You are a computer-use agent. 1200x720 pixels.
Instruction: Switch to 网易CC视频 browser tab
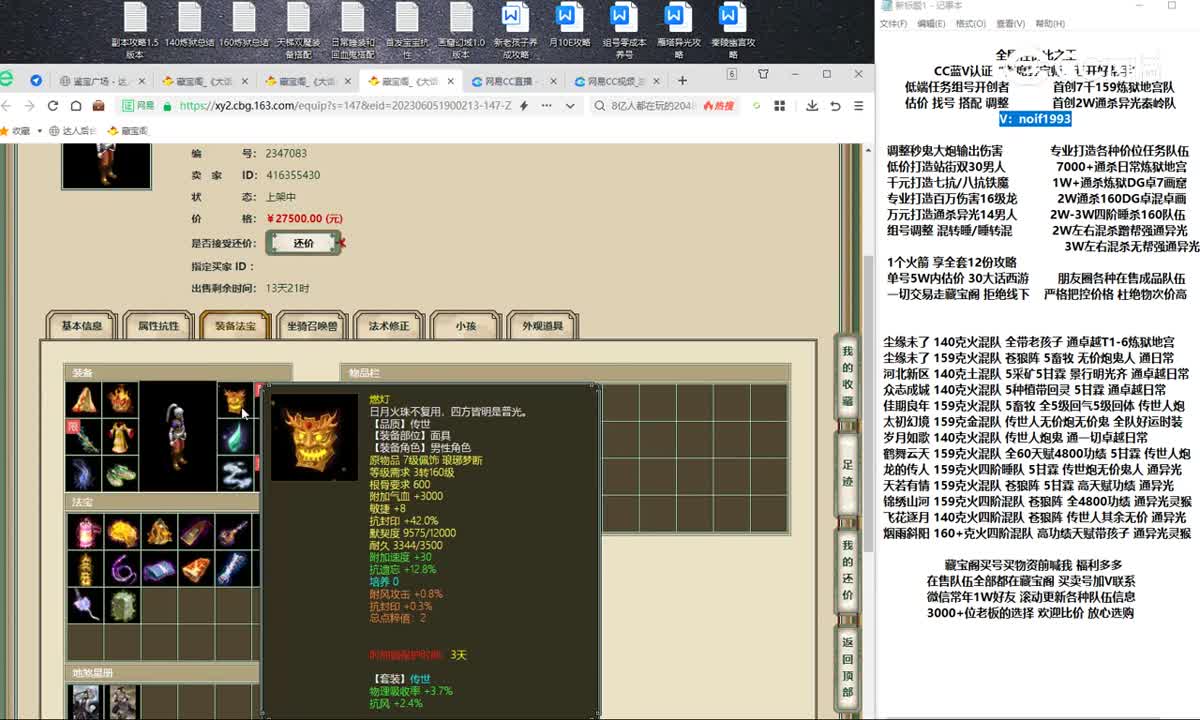[x=618, y=81]
